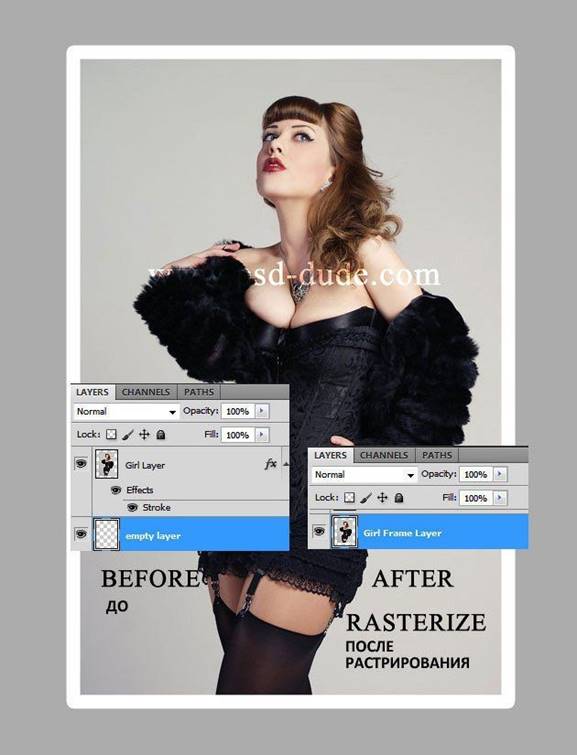The width and height of the screenshot is (577, 755).
Task: Click lock transparent pixels icon in left panel
Action: coord(111,434)
